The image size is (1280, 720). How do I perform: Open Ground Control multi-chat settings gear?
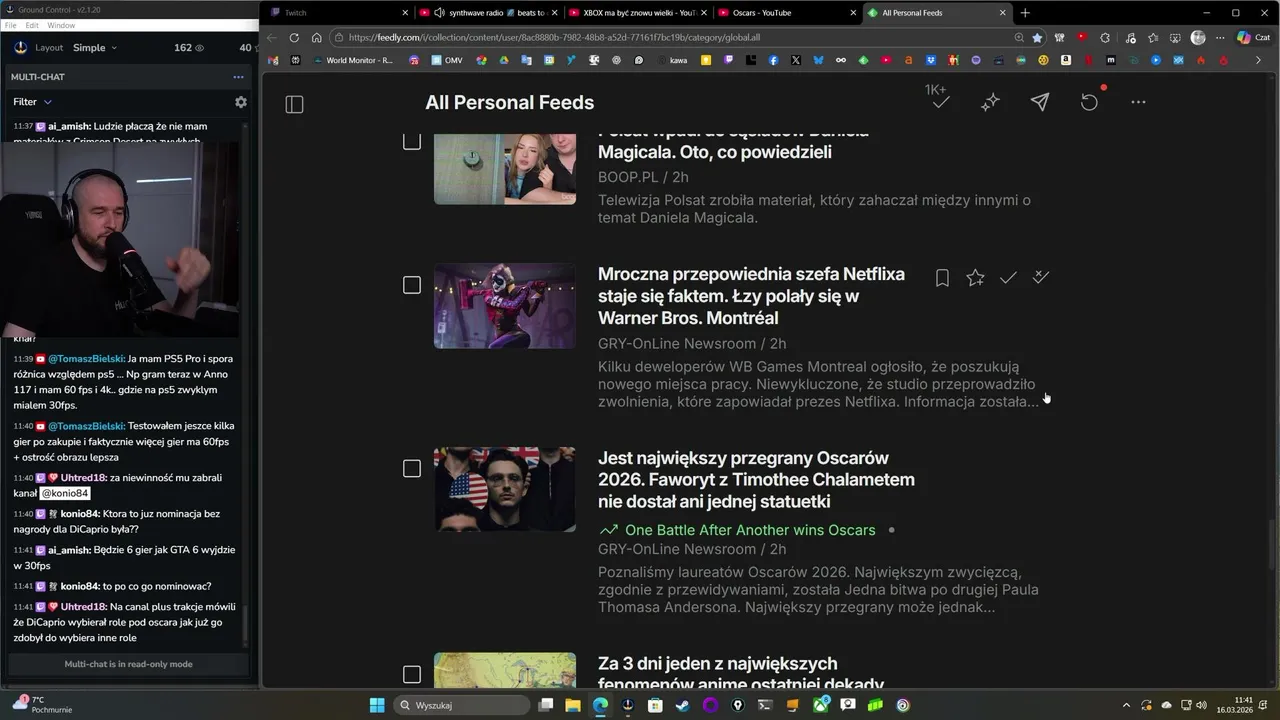tap(240, 102)
